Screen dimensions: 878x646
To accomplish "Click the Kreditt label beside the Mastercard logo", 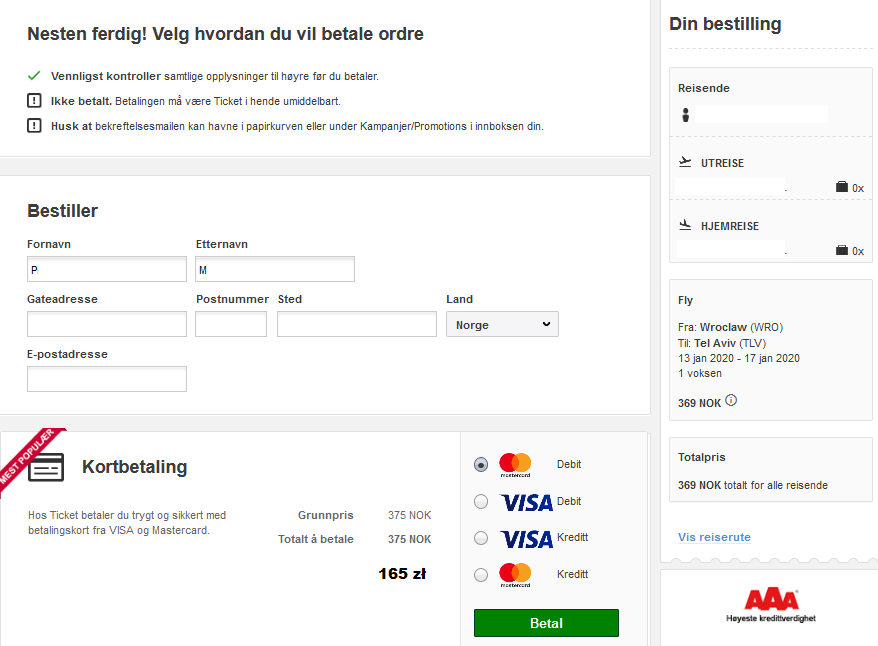I will (x=572, y=574).
